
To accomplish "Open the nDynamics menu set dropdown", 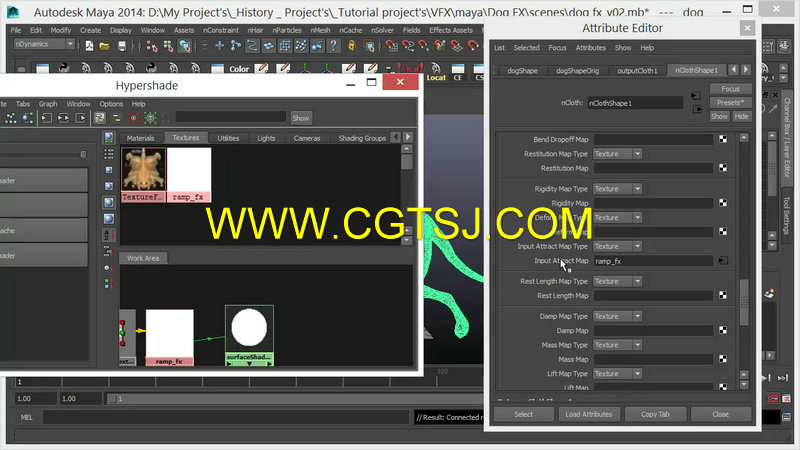I will tap(44, 44).
